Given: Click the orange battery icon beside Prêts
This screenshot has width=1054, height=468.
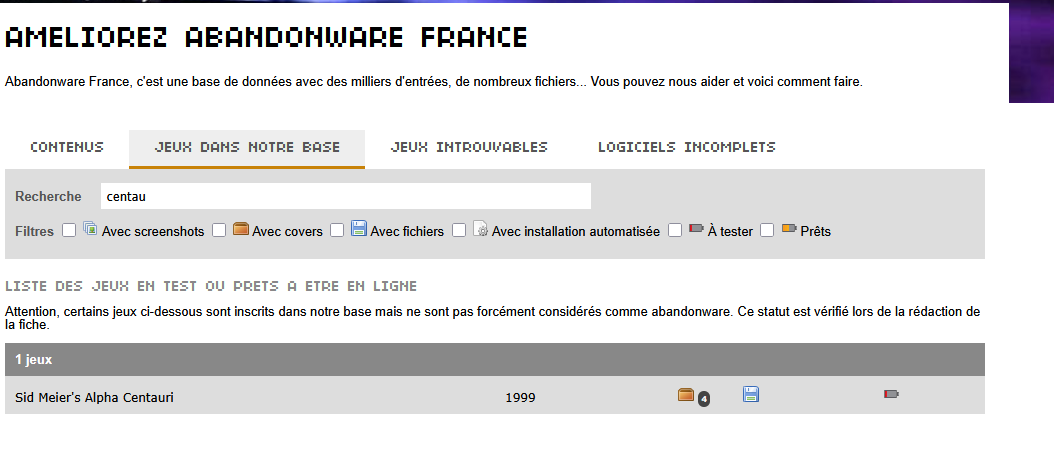Looking at the screenshot, I should 788,228.
